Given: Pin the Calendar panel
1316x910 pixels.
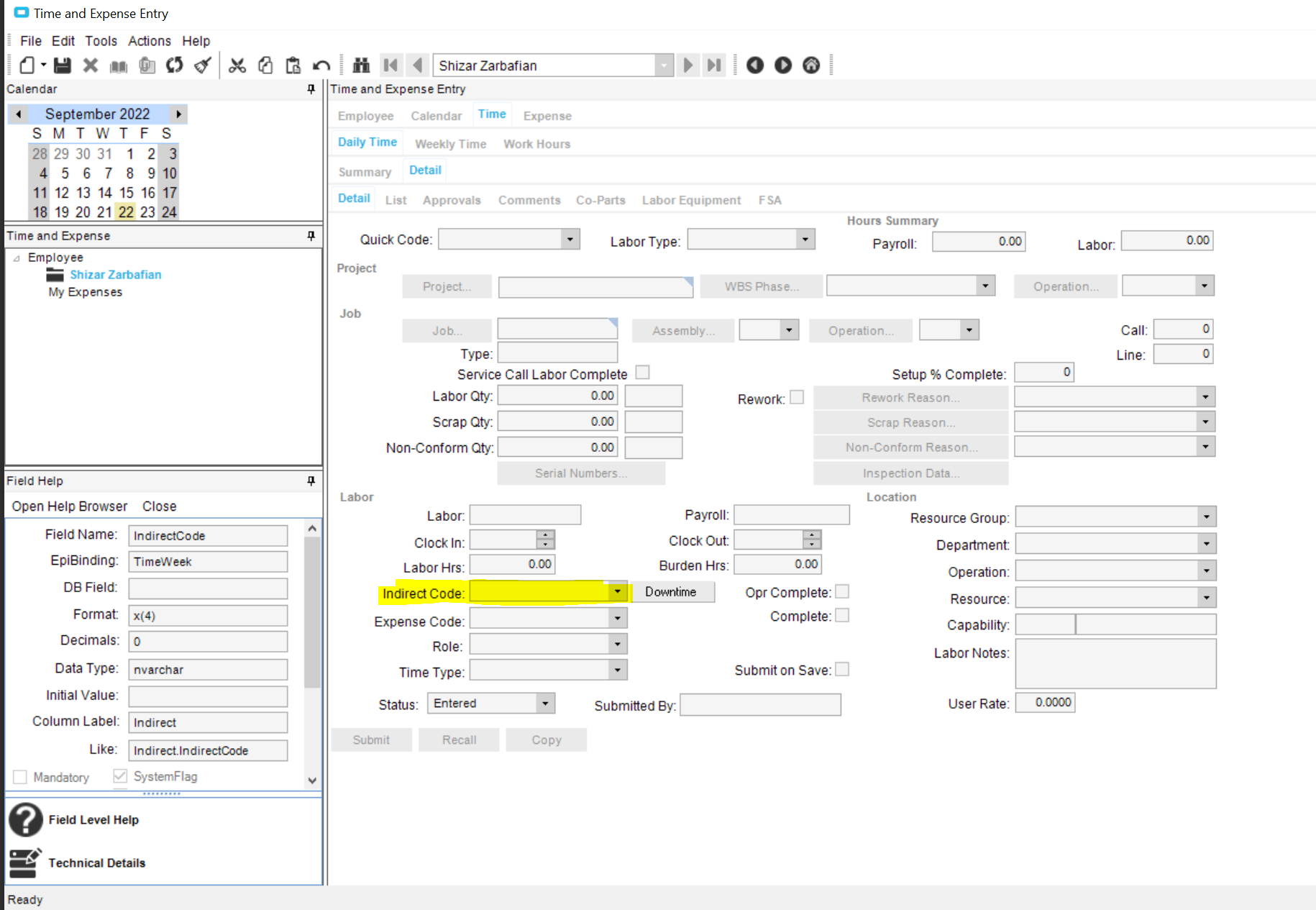Looking at the screenshot, I should click(x=311, y=89).
